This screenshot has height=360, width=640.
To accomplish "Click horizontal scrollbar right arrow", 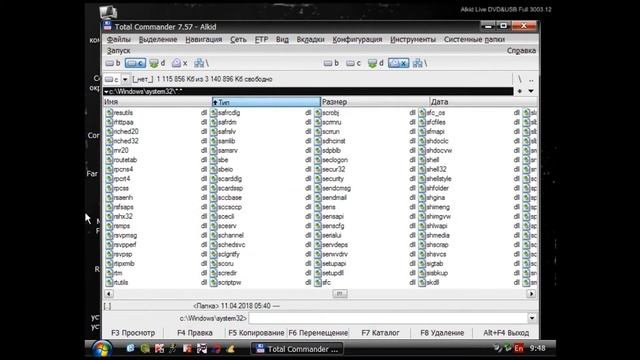I will coord(531,293).
